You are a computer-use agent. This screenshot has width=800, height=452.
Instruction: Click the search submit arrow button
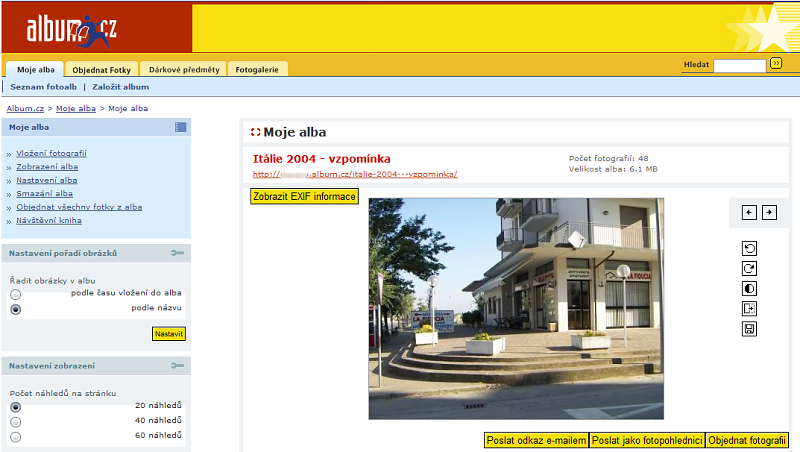tap(776, 63)
